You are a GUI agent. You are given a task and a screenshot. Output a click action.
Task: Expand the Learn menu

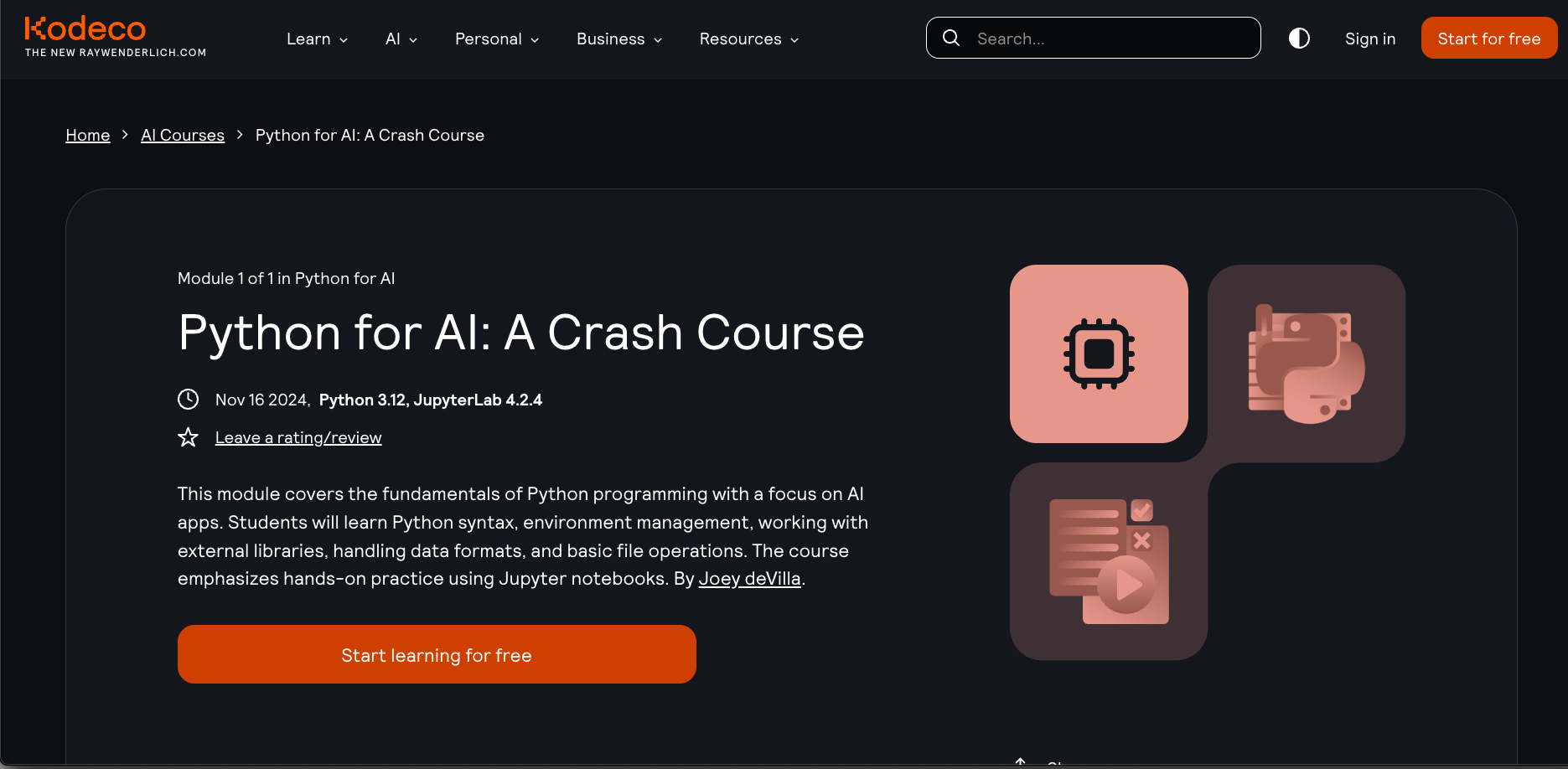(x=318, y=39)
